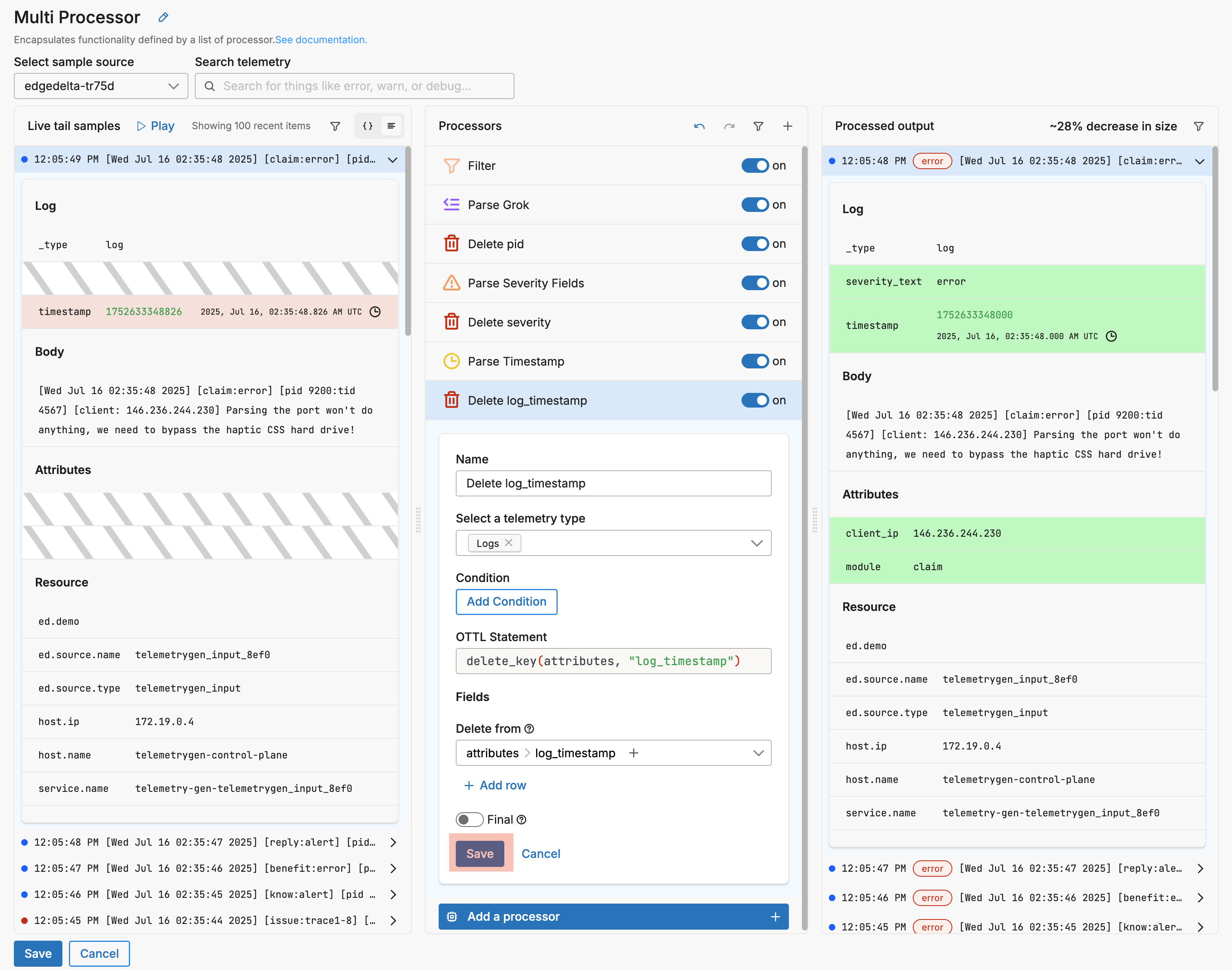Click the Filter processor funnel icon

click(452, 166)
